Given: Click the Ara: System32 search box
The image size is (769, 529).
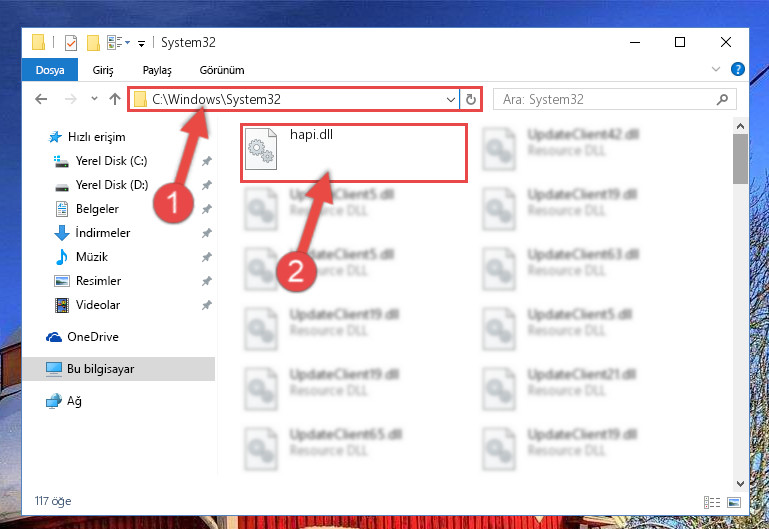Looking at the screenshot, I should [614, 100].
